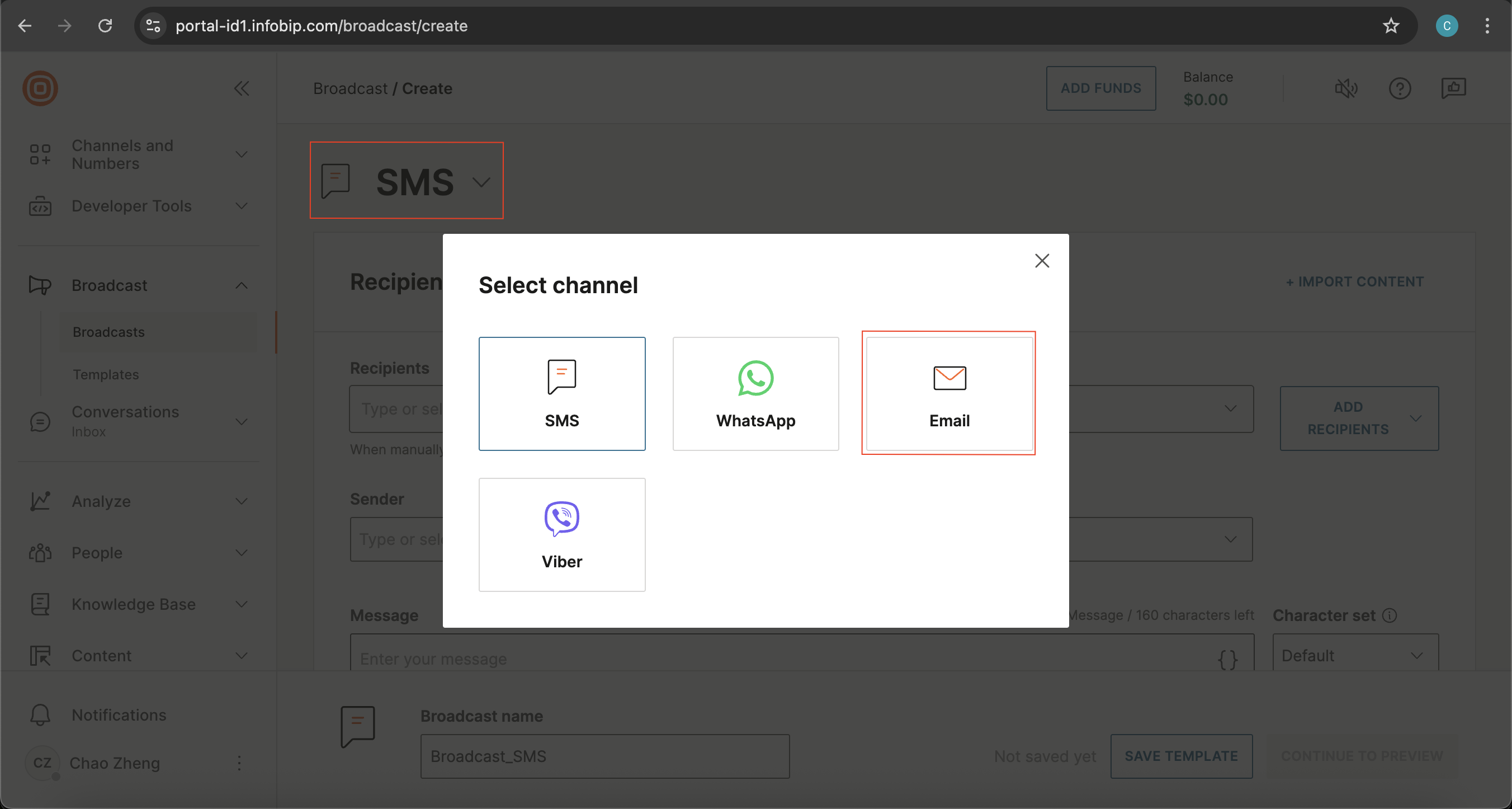Click the Content icon in sidebar
Image resolution: width=1512 pixels, height=809 pixels.
point(40,656)
